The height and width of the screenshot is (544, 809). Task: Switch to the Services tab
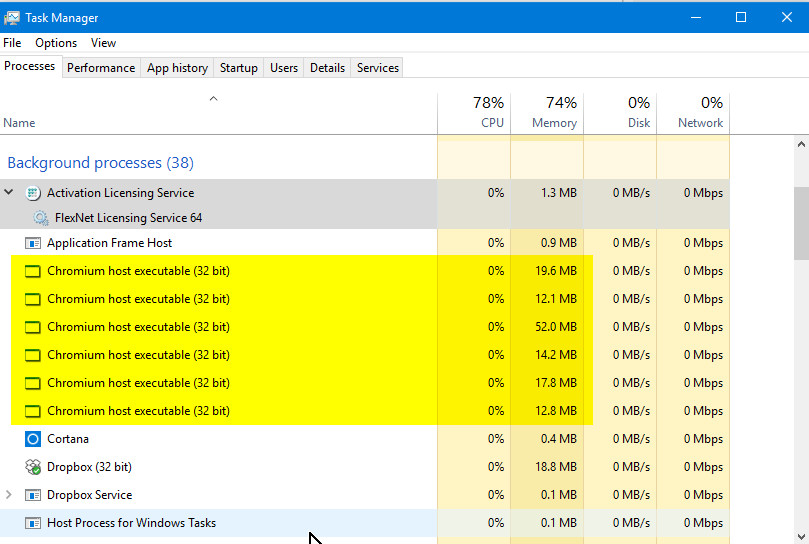(x=378, y=68)
